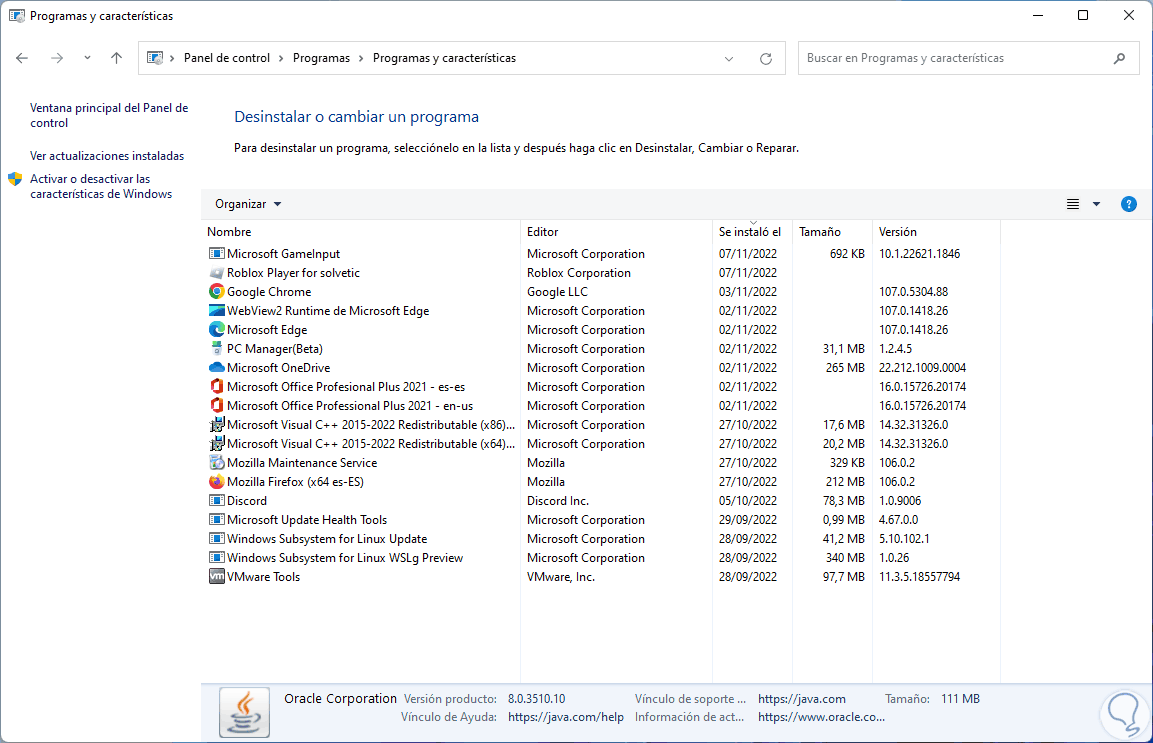
Task: Open the recent locations chevron
Action: click(x=87, y=58)
